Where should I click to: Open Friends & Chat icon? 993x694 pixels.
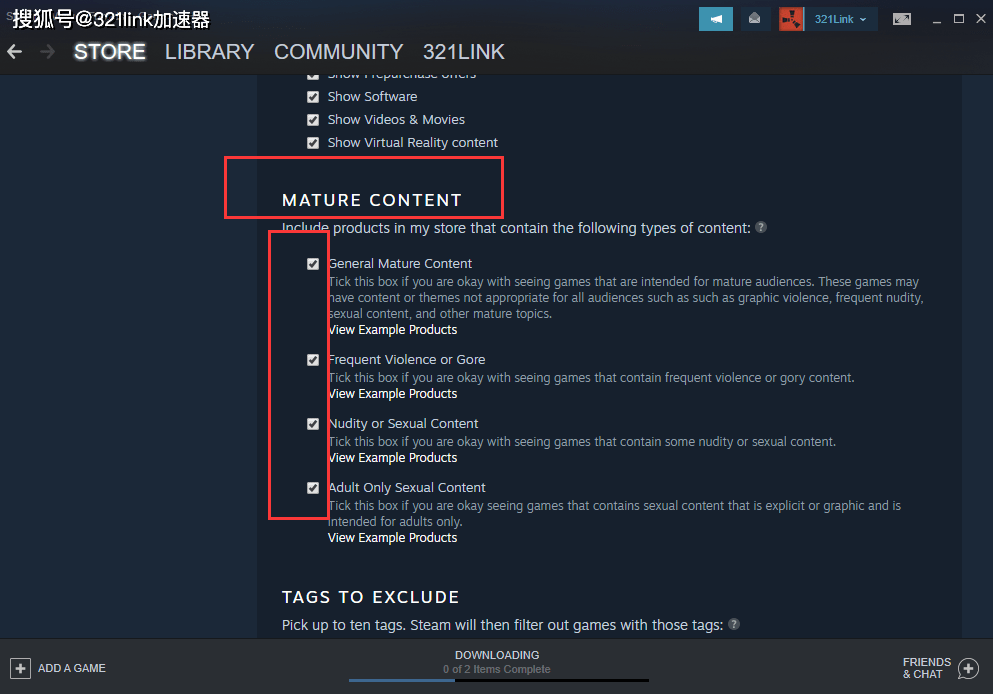(968, 668)
